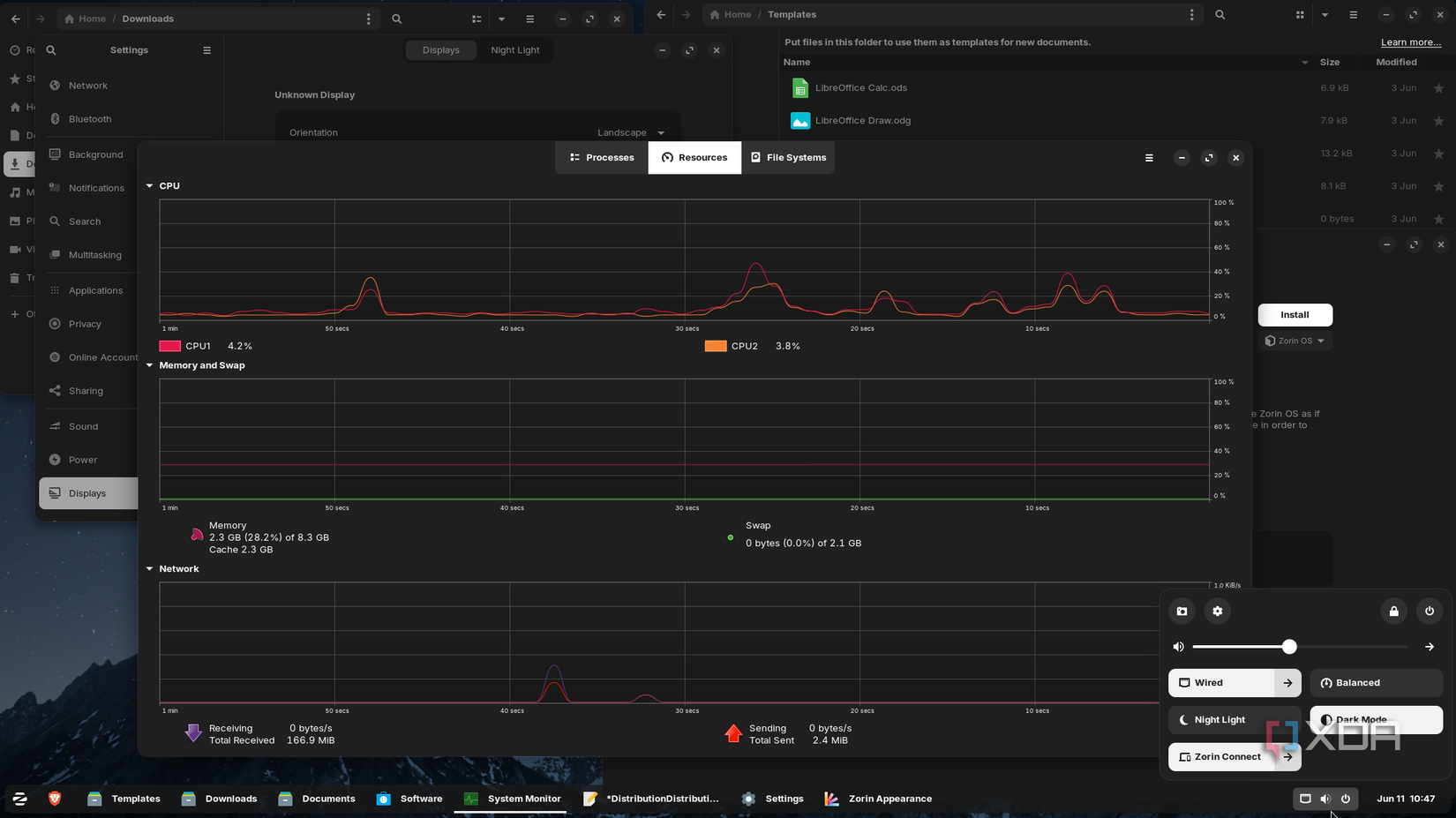Open Background settings

click(96, 154)
